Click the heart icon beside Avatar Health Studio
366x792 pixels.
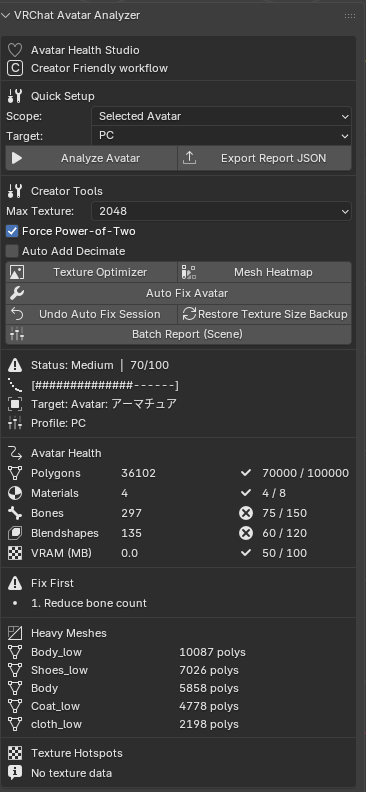pos(16,50)
